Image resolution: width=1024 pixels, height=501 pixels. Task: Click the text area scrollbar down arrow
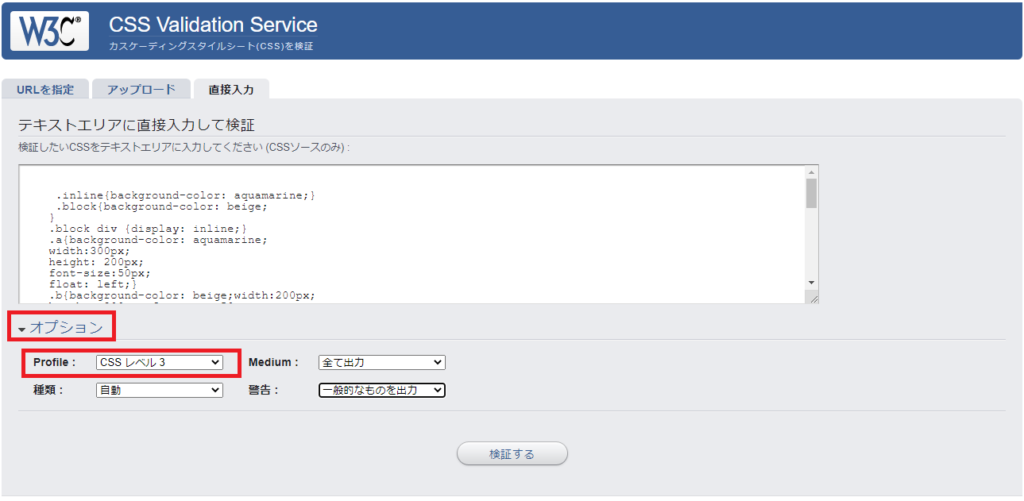click(811, 283)
